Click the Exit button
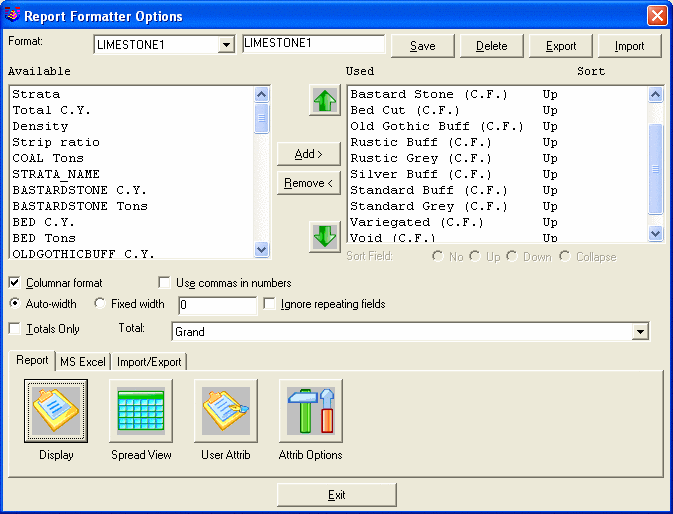 [x=336, y=495]
